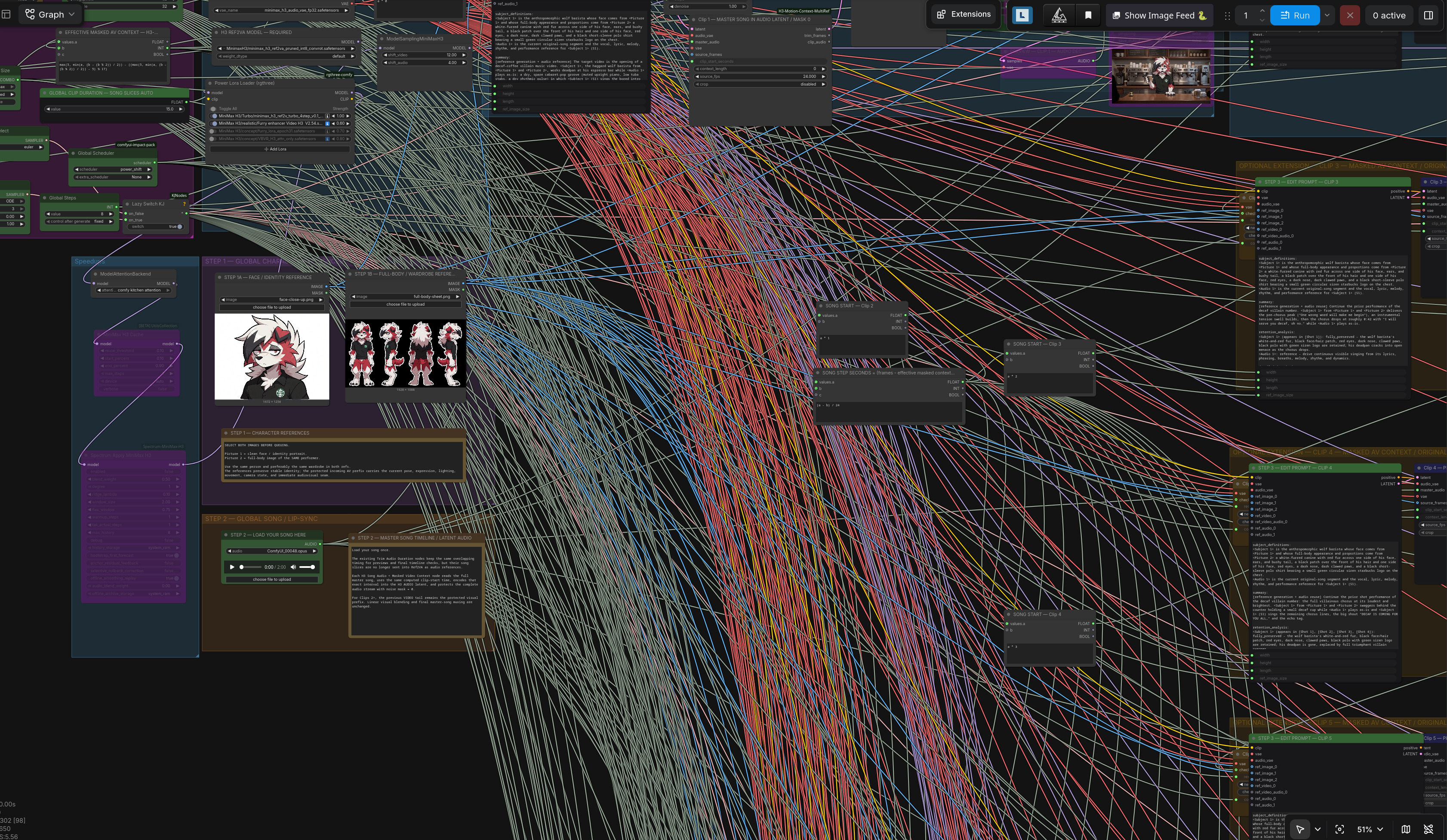
Task: Click the six-dot drag handle icon beside batch count
Action: click(1227, 15)
